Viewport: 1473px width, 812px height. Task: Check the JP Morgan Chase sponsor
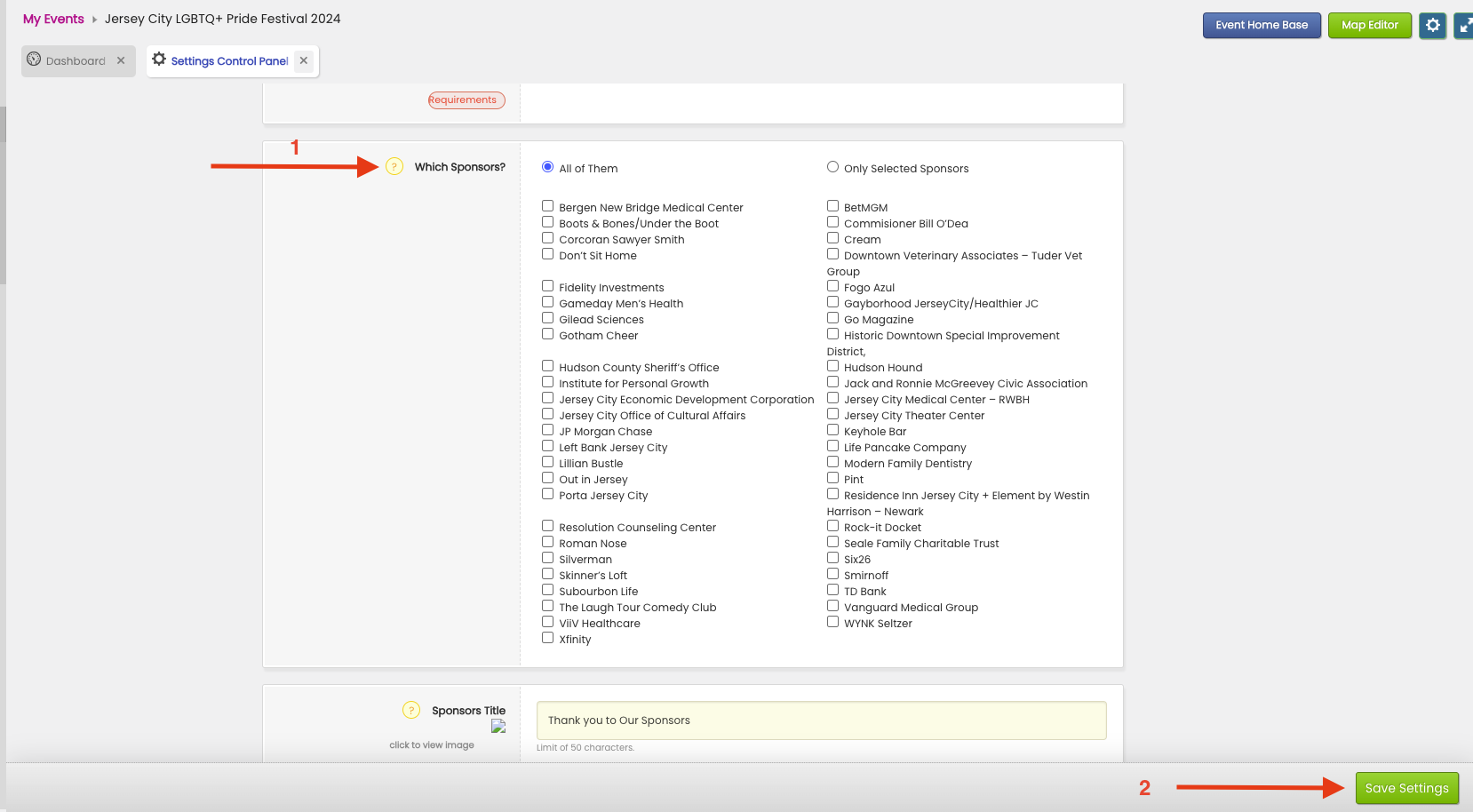tap(548, 430)
